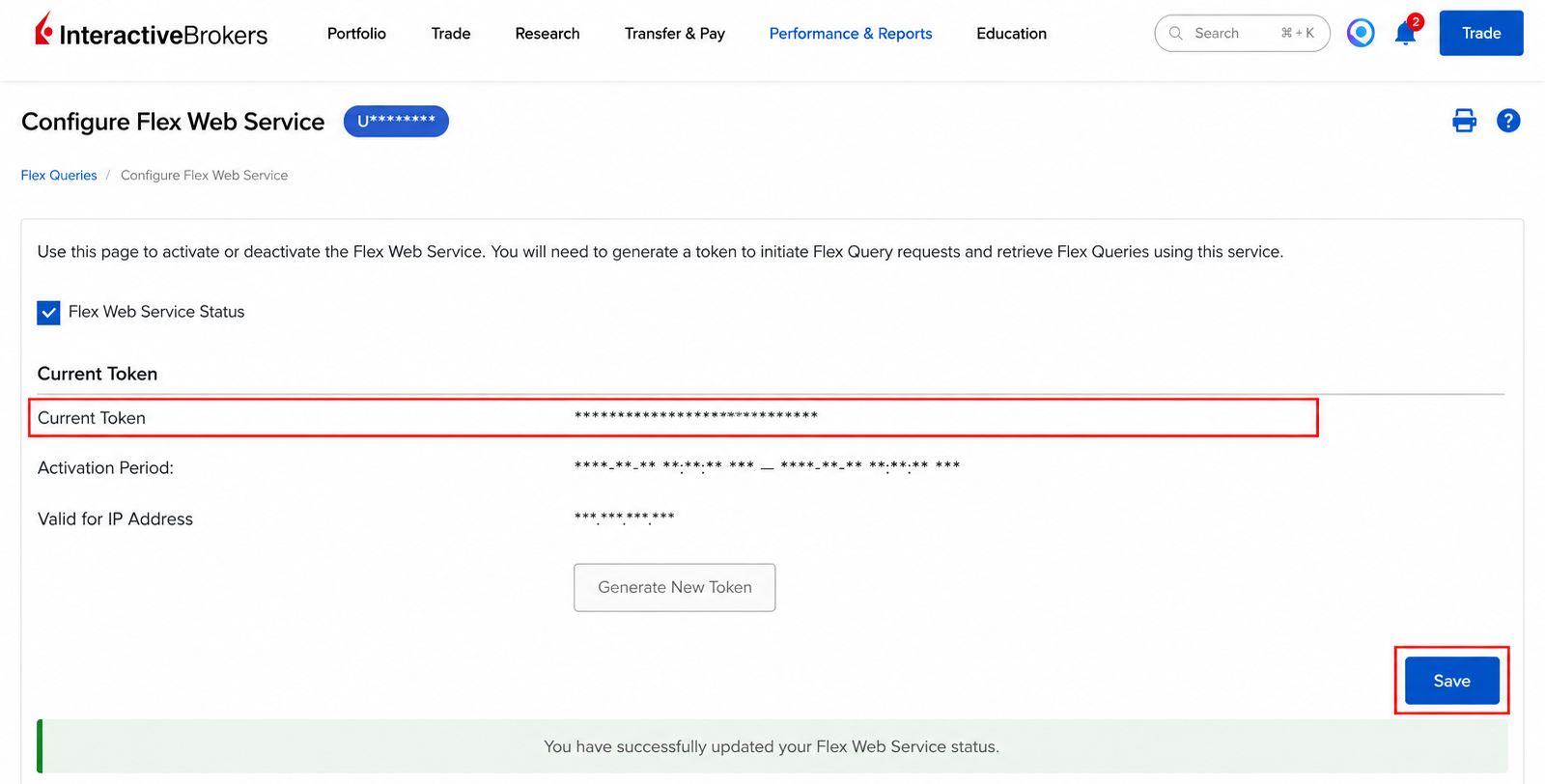Click the blue Trade button

coord(1481,33)
